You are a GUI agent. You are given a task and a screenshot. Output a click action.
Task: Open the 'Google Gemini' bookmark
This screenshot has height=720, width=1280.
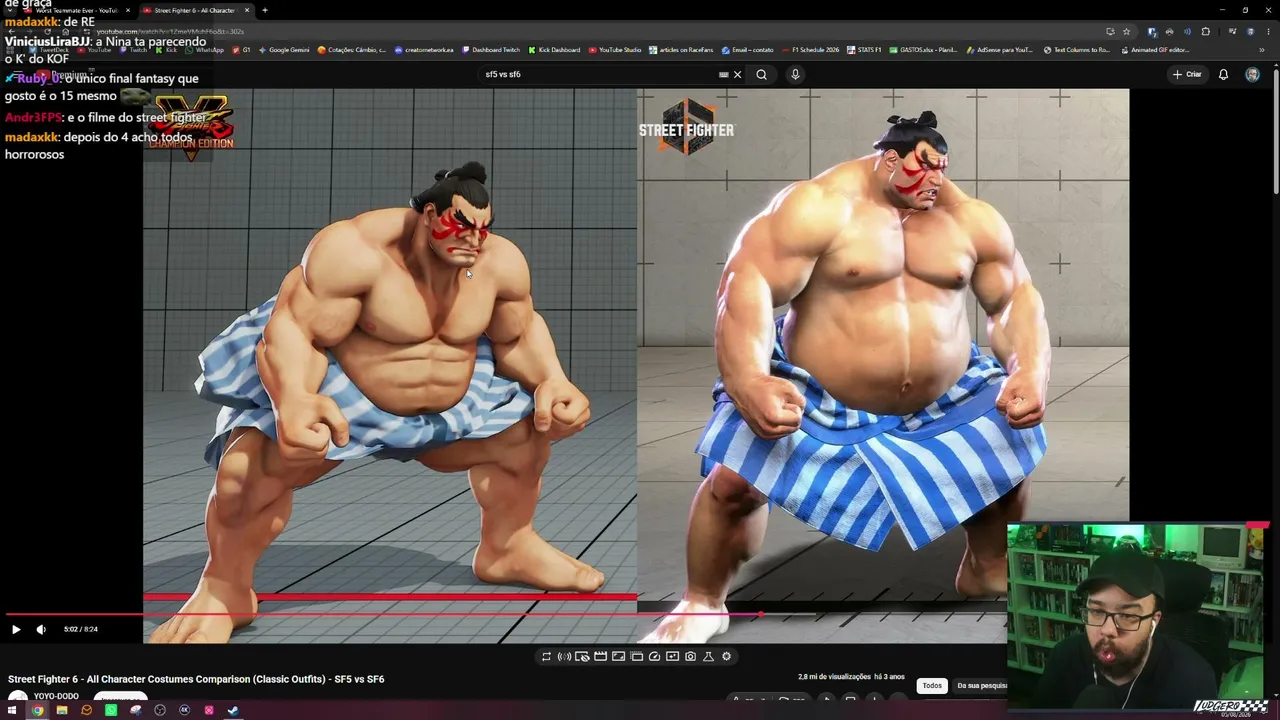[x=284, y=49]
